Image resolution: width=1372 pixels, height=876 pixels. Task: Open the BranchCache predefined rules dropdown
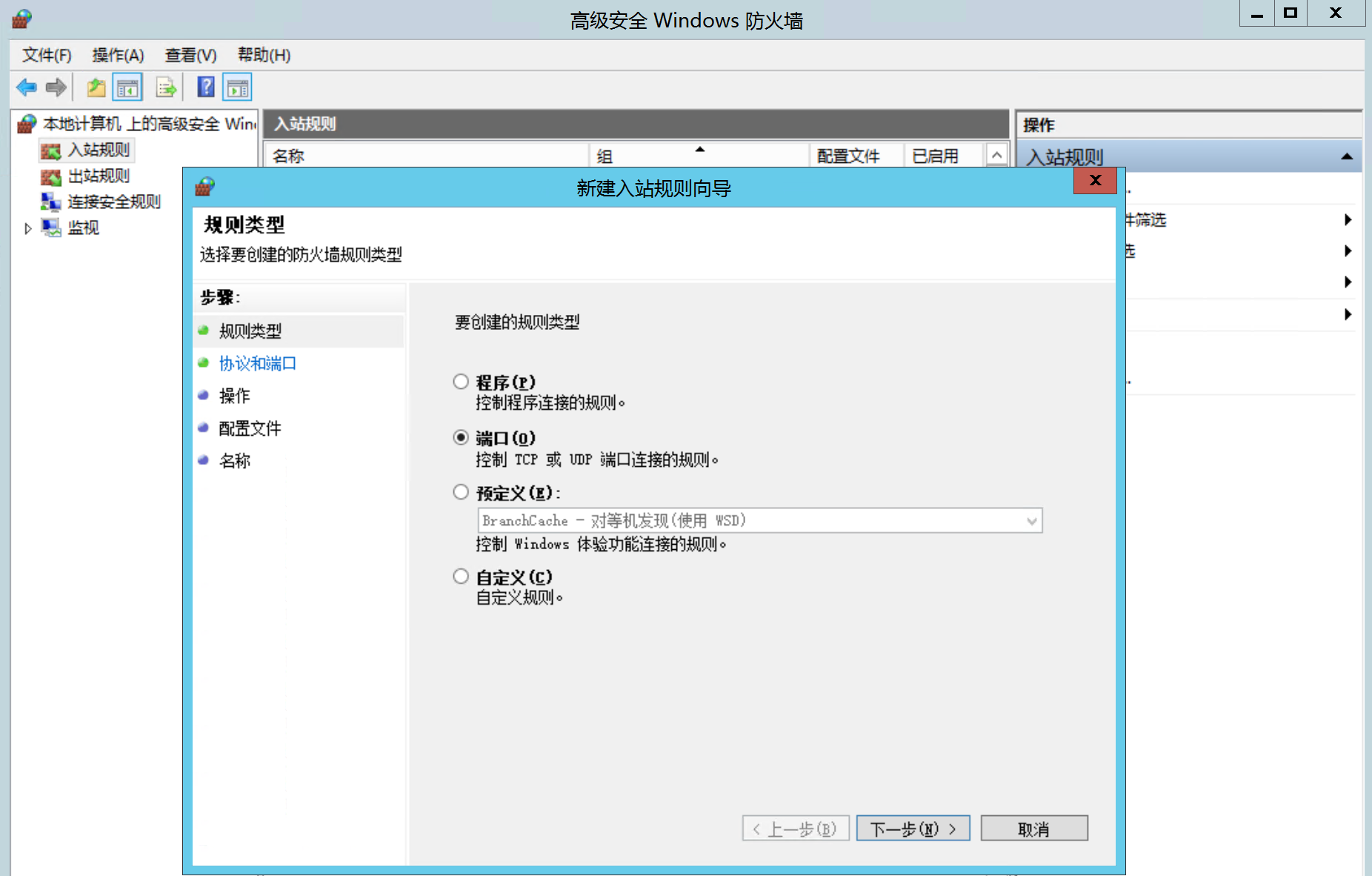pos(1031,520)
